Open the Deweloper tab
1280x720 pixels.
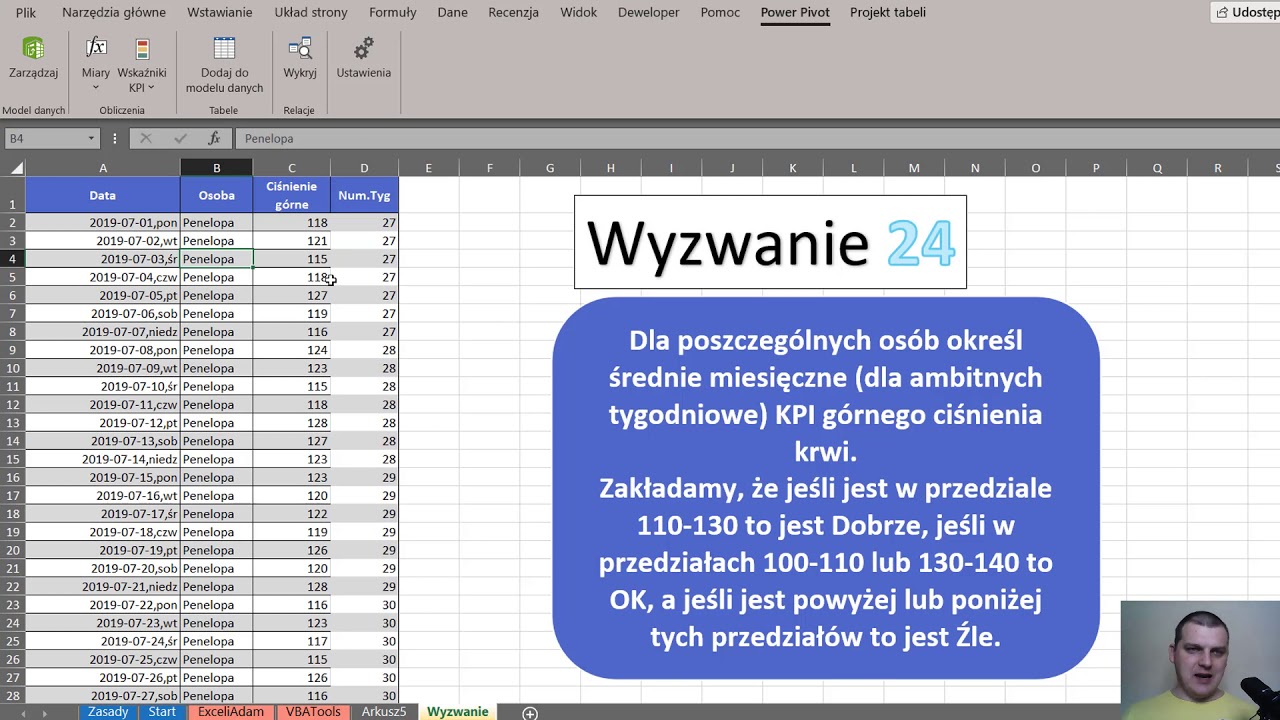pyautogui.click(x=648, y=12)
